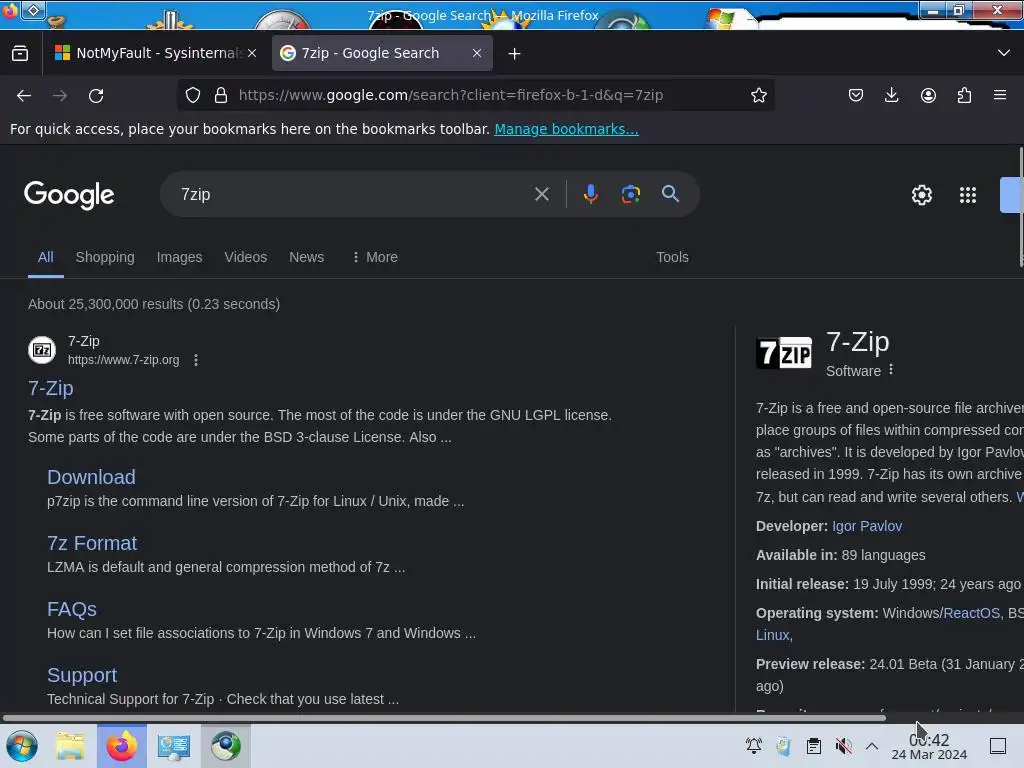The image size is (1024, 768).
Task: Open Manage bookmarks link
Action: [566, 129]
